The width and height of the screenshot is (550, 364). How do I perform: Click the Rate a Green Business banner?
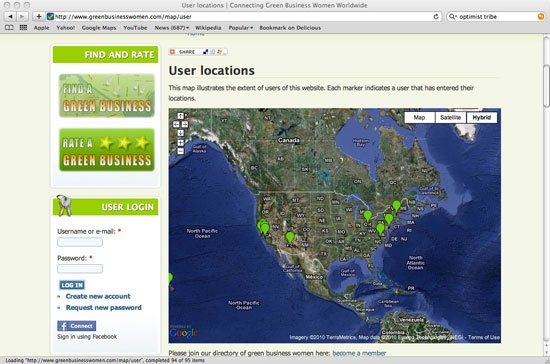click(107, 150)
